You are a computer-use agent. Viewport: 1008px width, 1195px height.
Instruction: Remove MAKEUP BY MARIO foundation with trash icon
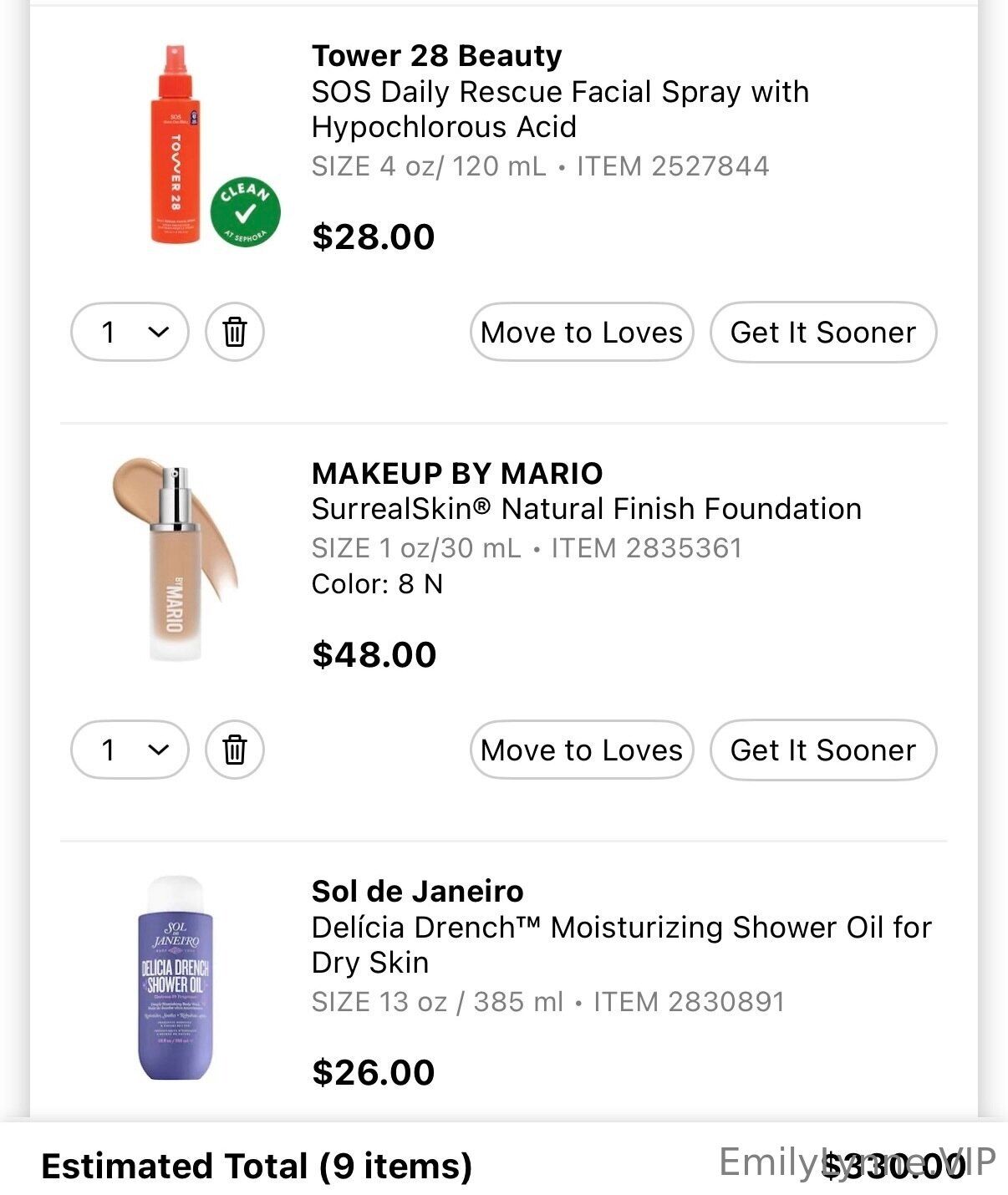pyautogui.click(x=235, y=750)
